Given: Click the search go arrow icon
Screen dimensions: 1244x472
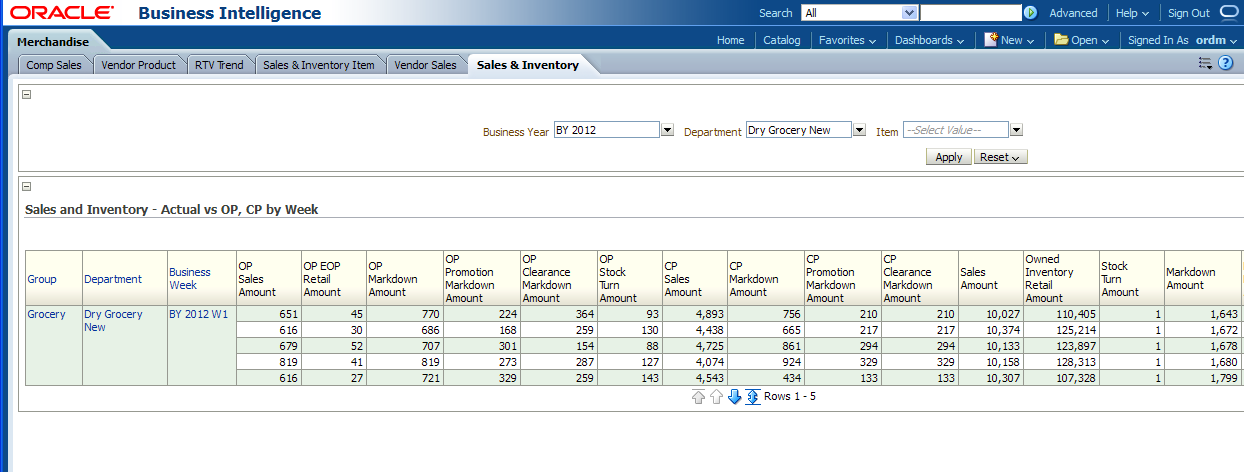Looking at the screenshot, I should point(1030,13).
